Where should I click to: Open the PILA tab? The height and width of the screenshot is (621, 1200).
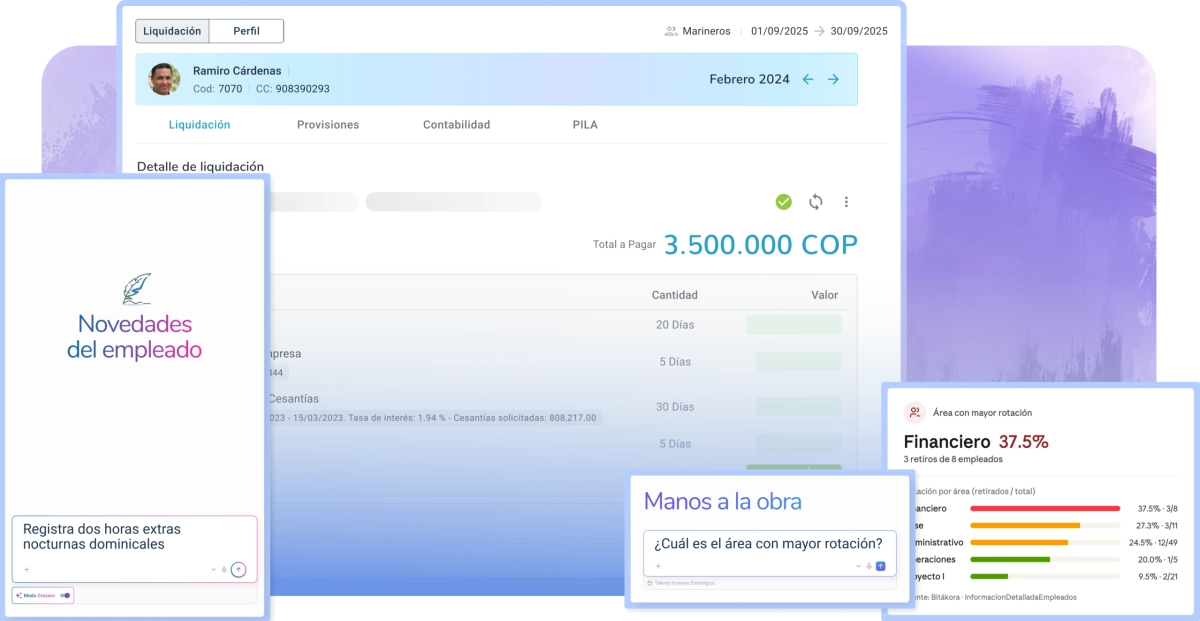[585, 125]
